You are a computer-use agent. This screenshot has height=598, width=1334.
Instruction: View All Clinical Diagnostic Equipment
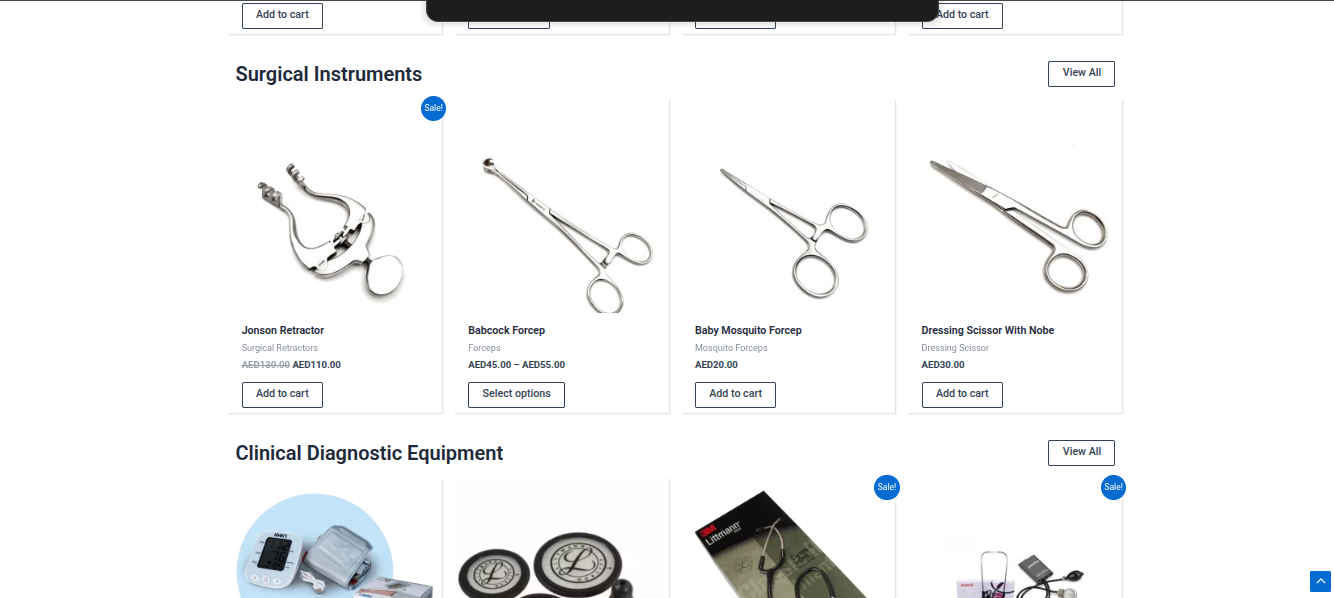pos(1081,453)
